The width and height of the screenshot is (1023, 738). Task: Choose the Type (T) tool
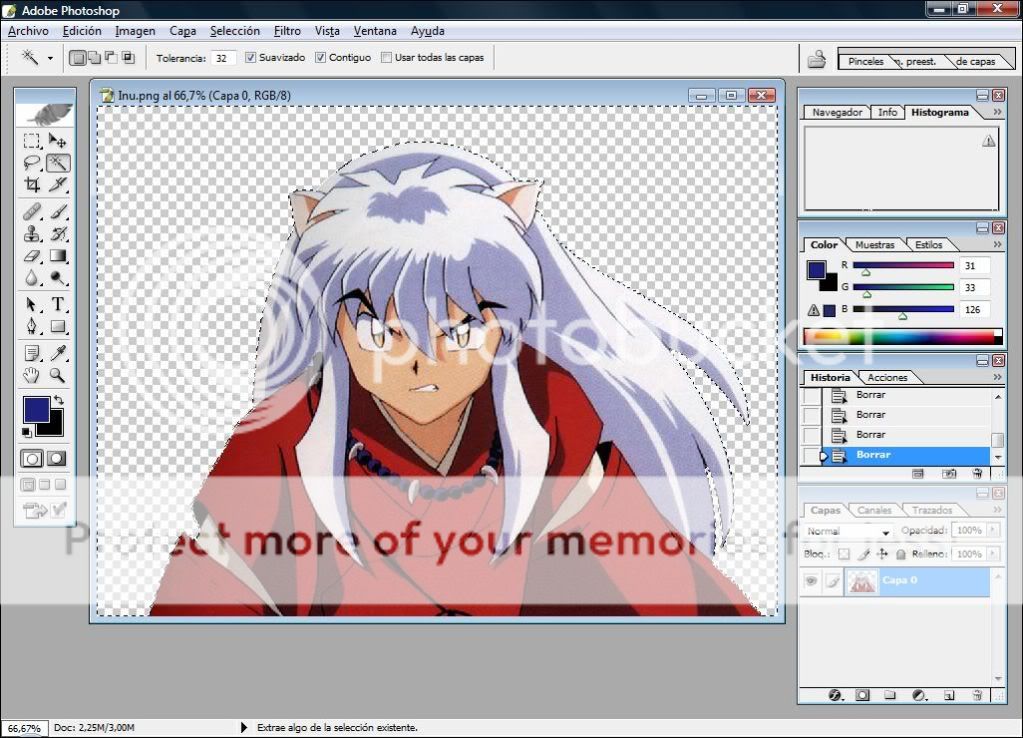[x=58, y=304]
